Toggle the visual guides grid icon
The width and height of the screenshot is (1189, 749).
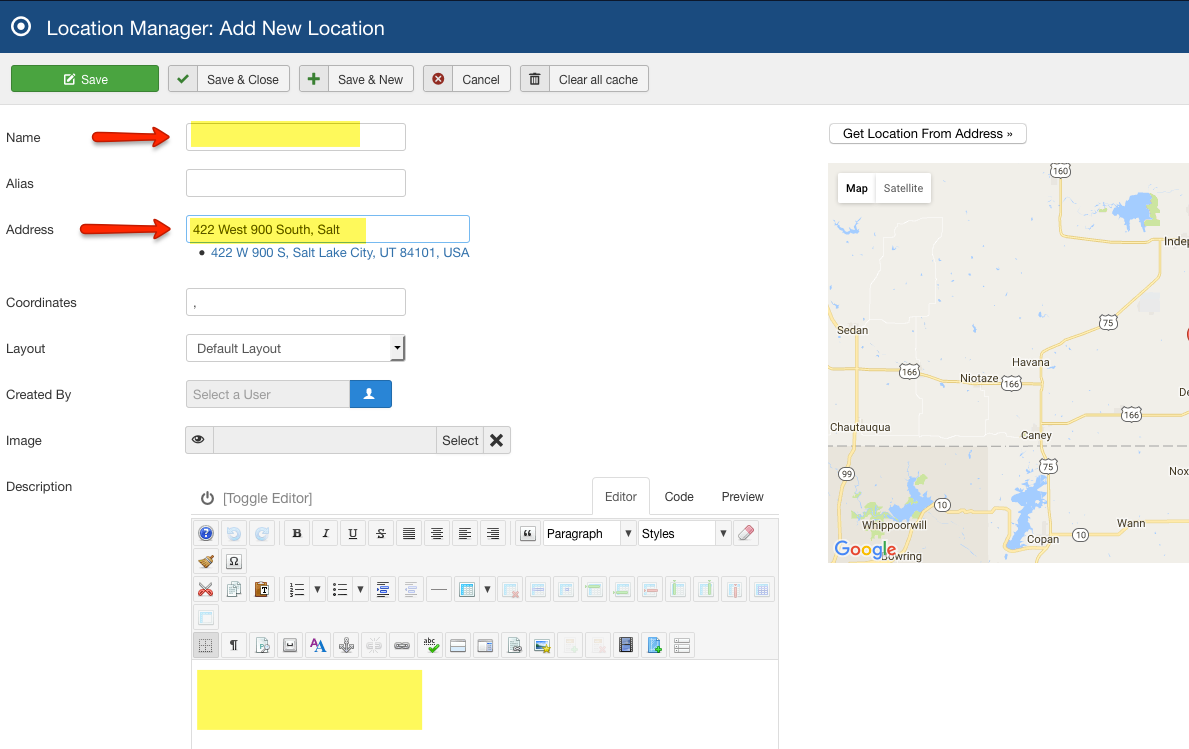(205, 646)
